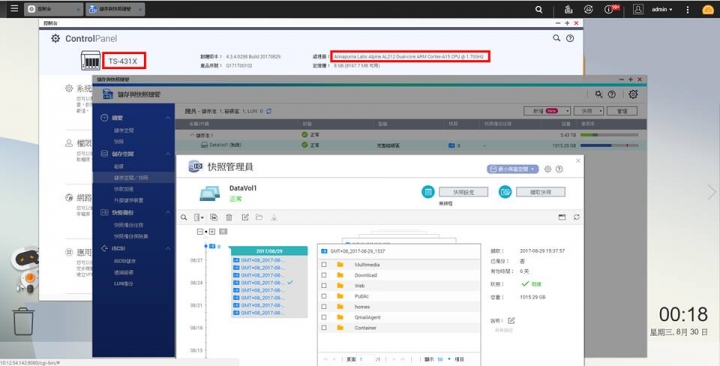Open the QTS main menu hamburger icon
720x366 pixels.
point(14,9)
